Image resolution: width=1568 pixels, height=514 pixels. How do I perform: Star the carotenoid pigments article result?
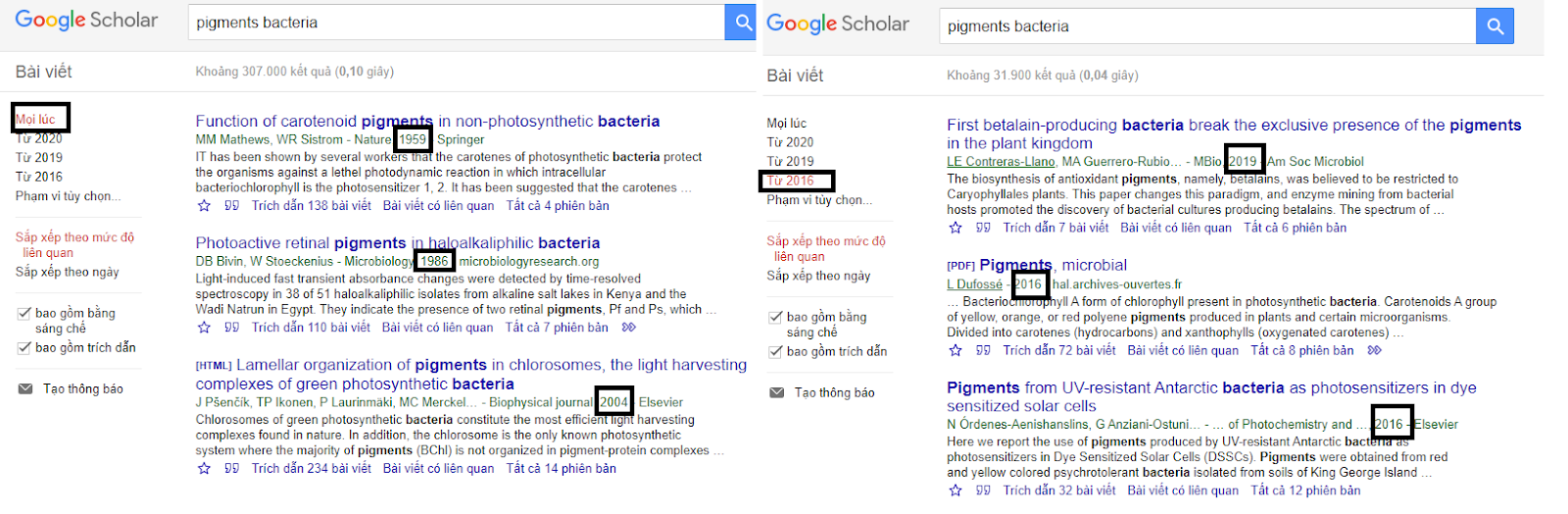[204, 206]
